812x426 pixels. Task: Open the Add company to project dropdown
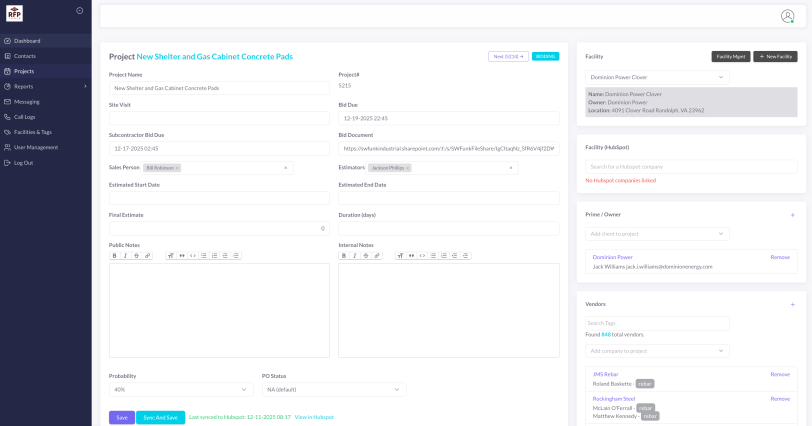tap(657, 351)
